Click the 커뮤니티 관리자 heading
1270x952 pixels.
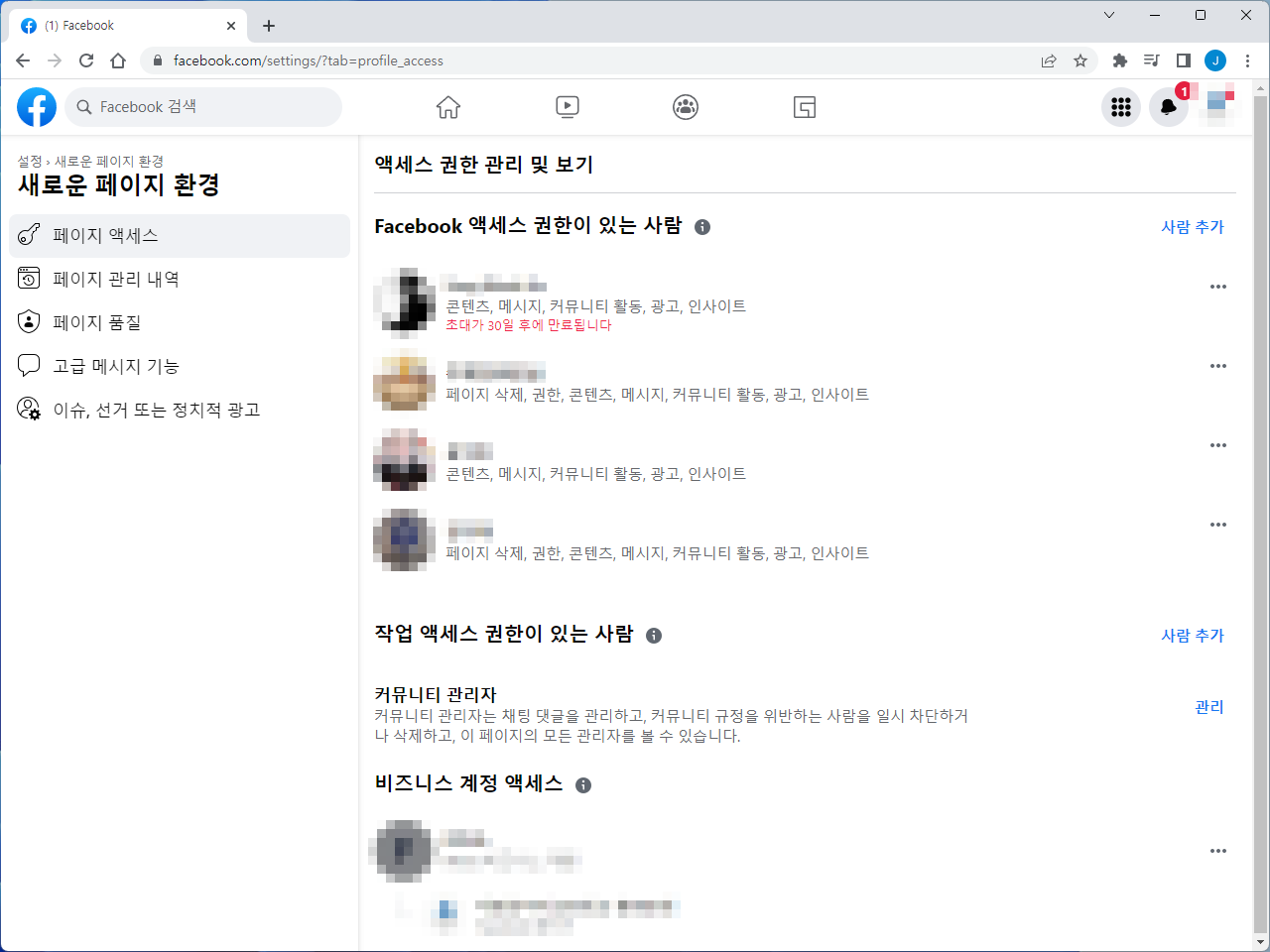[436, 695]
